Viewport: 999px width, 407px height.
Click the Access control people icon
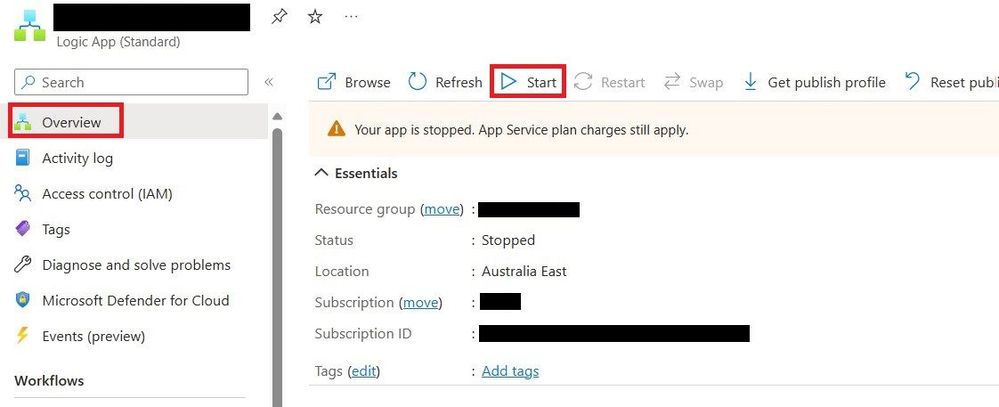[22, 193]
